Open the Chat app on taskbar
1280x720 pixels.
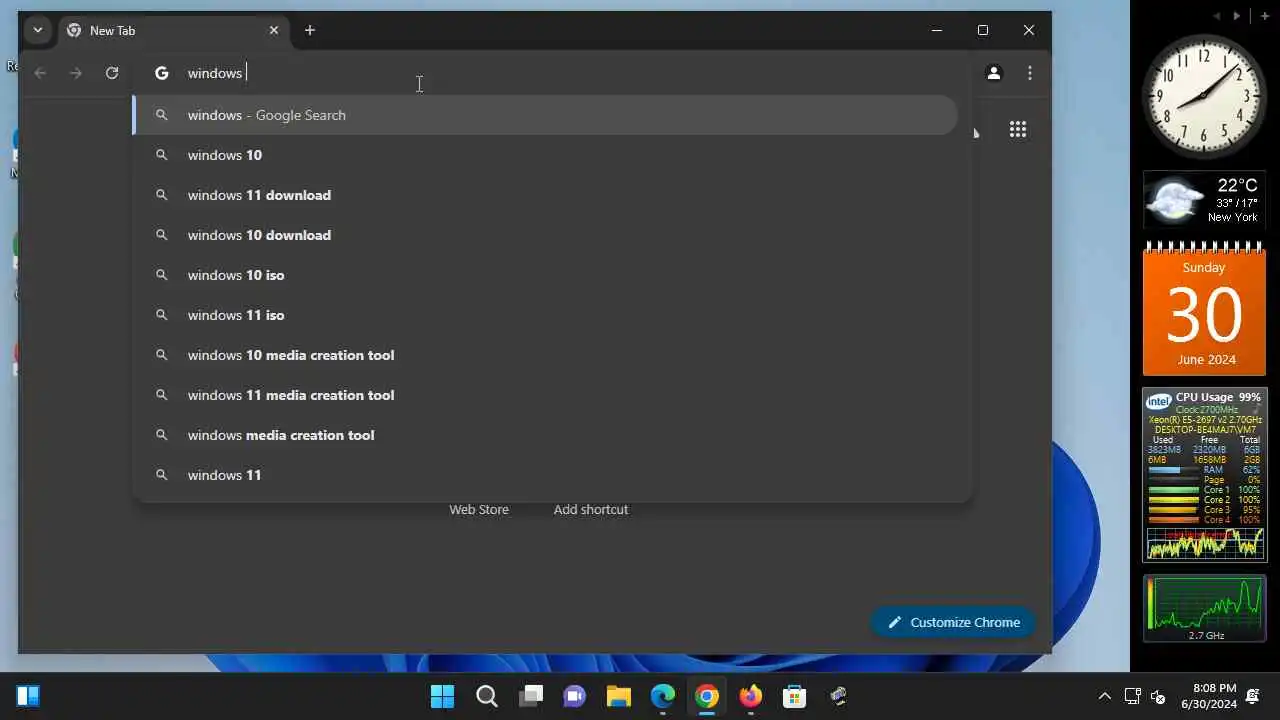(x=574, y=696)
